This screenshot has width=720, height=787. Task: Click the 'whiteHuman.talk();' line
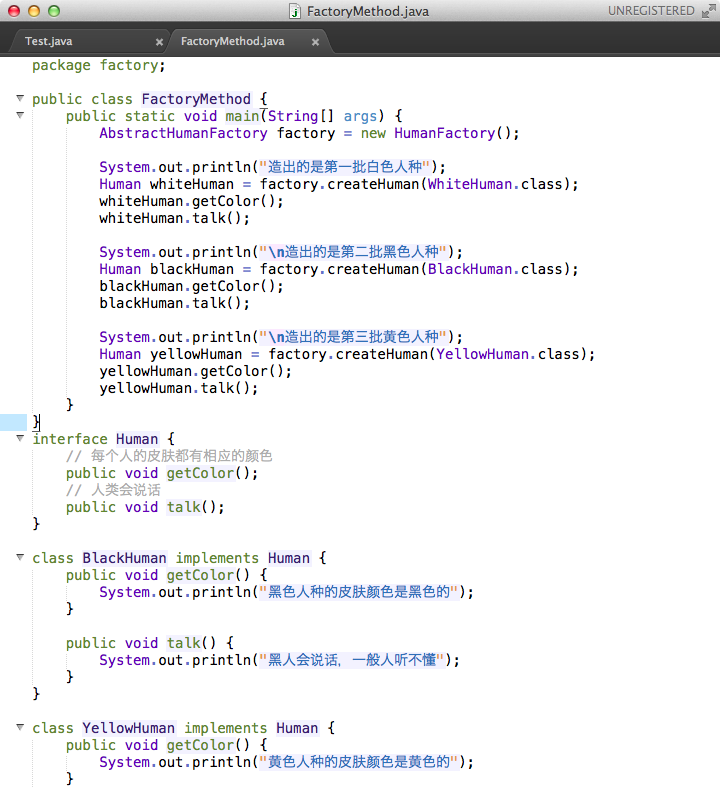pos(174,218)
